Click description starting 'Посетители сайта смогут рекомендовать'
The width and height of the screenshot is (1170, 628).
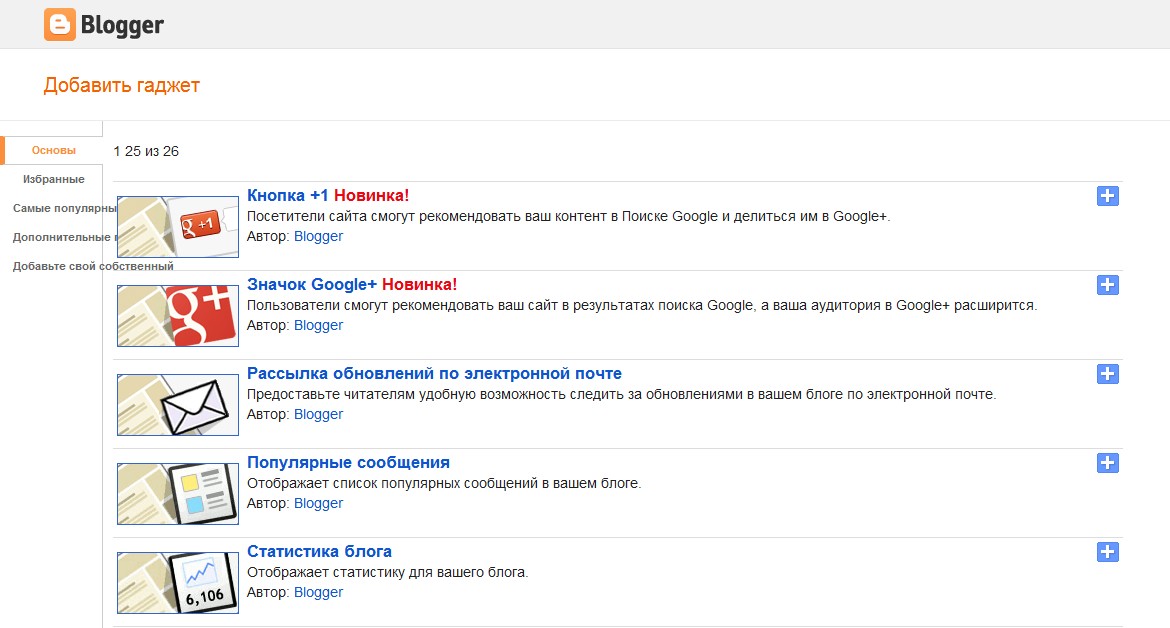[569, 216]
